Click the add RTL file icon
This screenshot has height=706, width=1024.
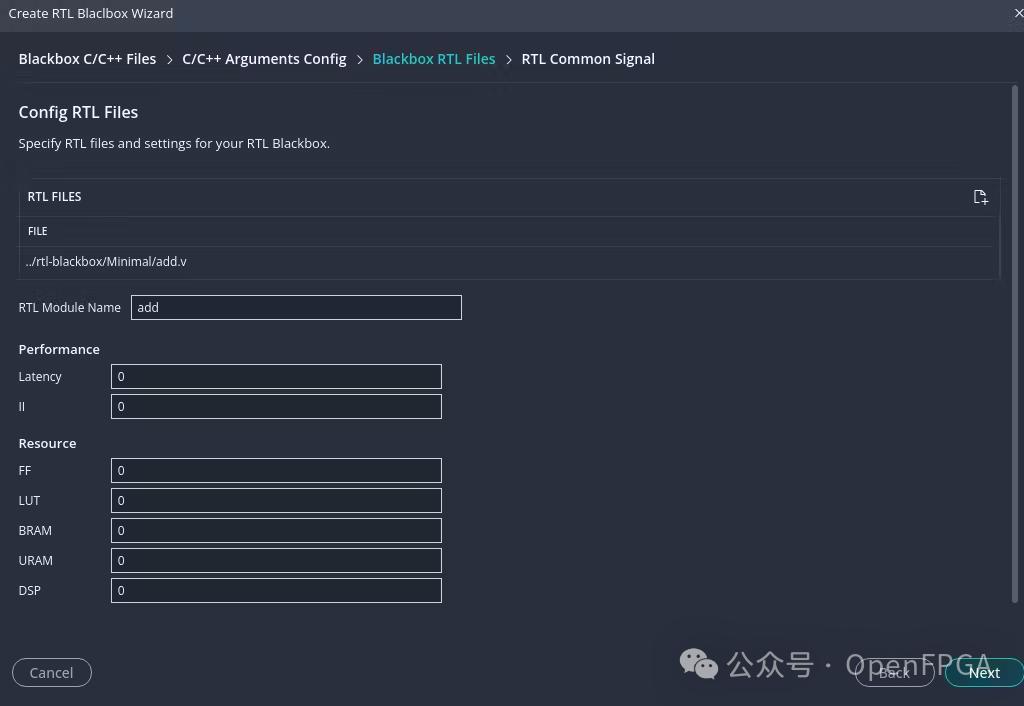point(980,197)
